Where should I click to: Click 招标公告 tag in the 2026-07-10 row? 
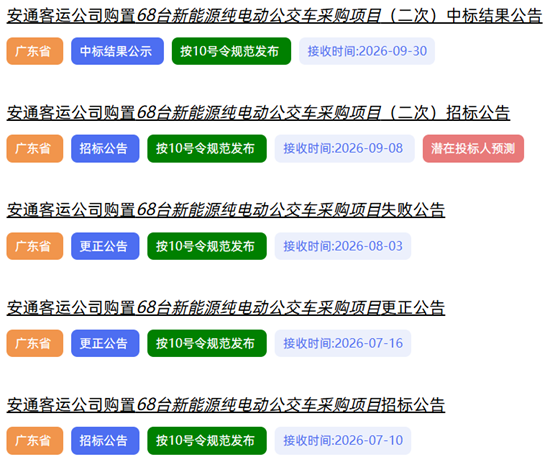pyautogui.click(x=105, y=441)
